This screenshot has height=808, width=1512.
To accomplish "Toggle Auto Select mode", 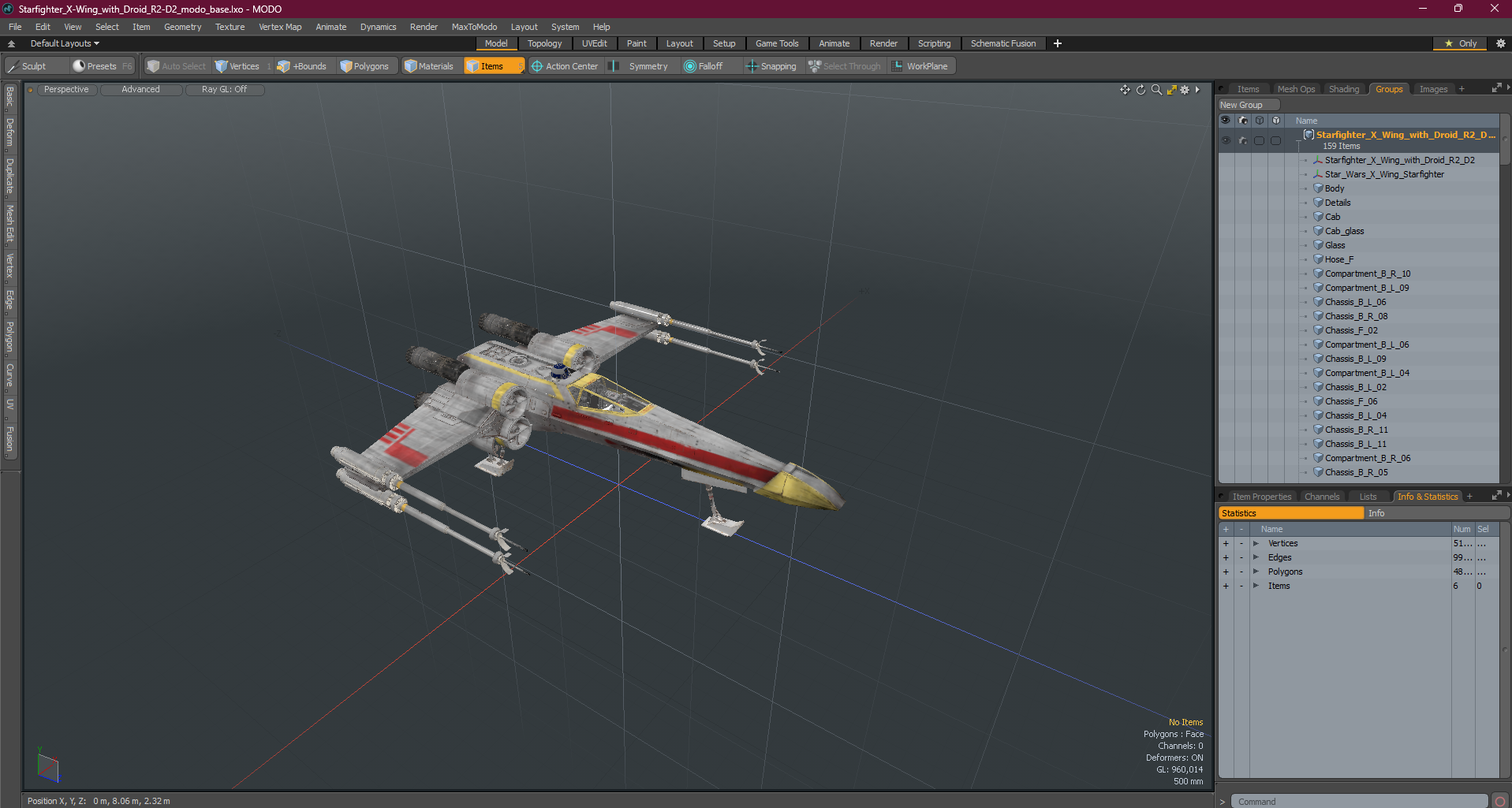I will tap(177, 66).
